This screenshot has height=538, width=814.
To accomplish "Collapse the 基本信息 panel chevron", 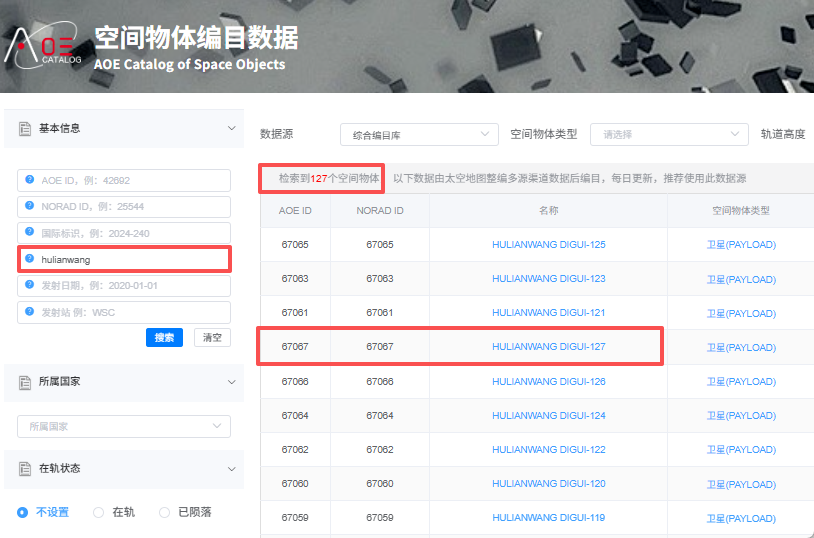I will pos(231,129).
